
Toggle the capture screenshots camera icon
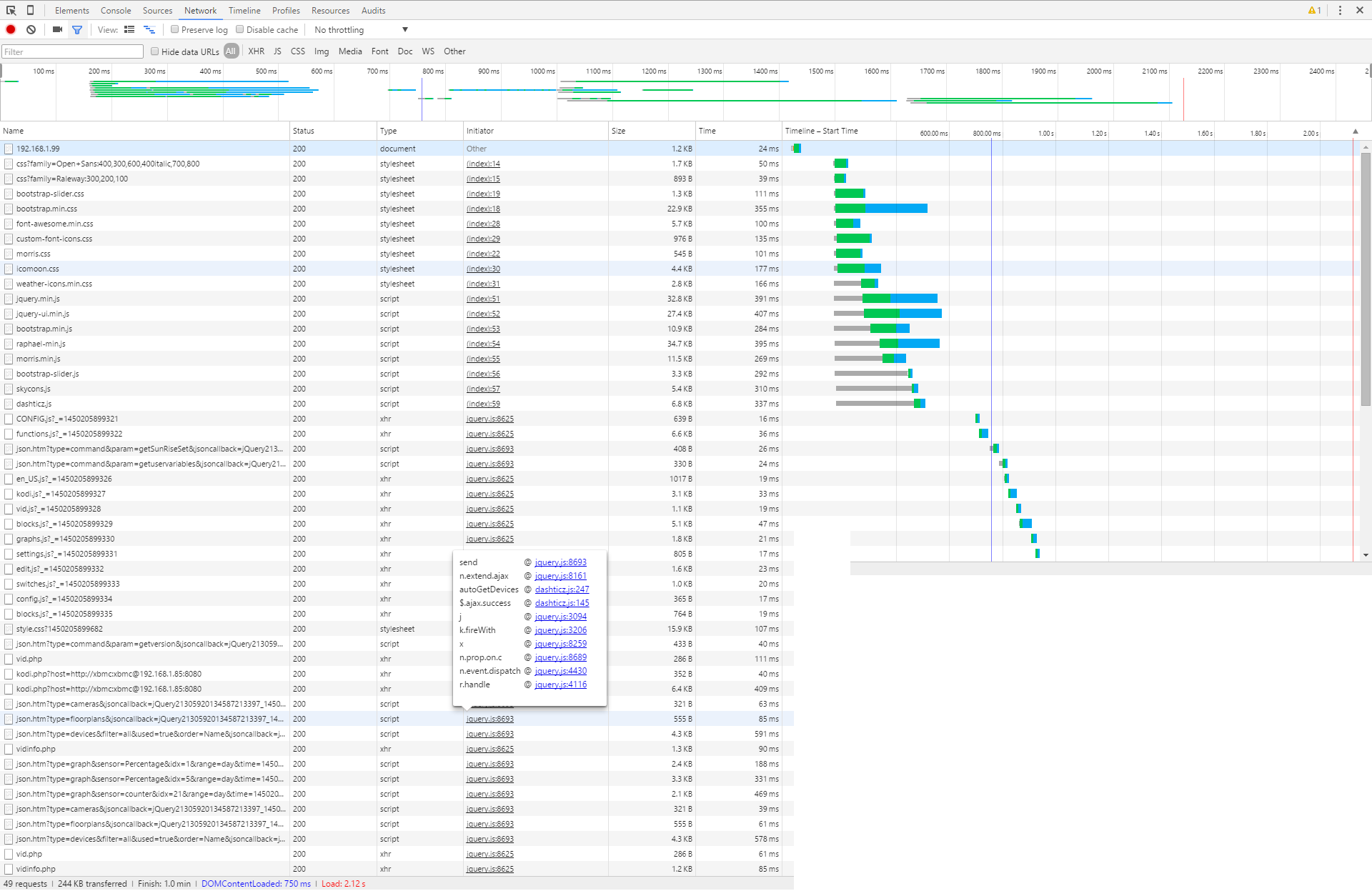(x=57, y=29)
